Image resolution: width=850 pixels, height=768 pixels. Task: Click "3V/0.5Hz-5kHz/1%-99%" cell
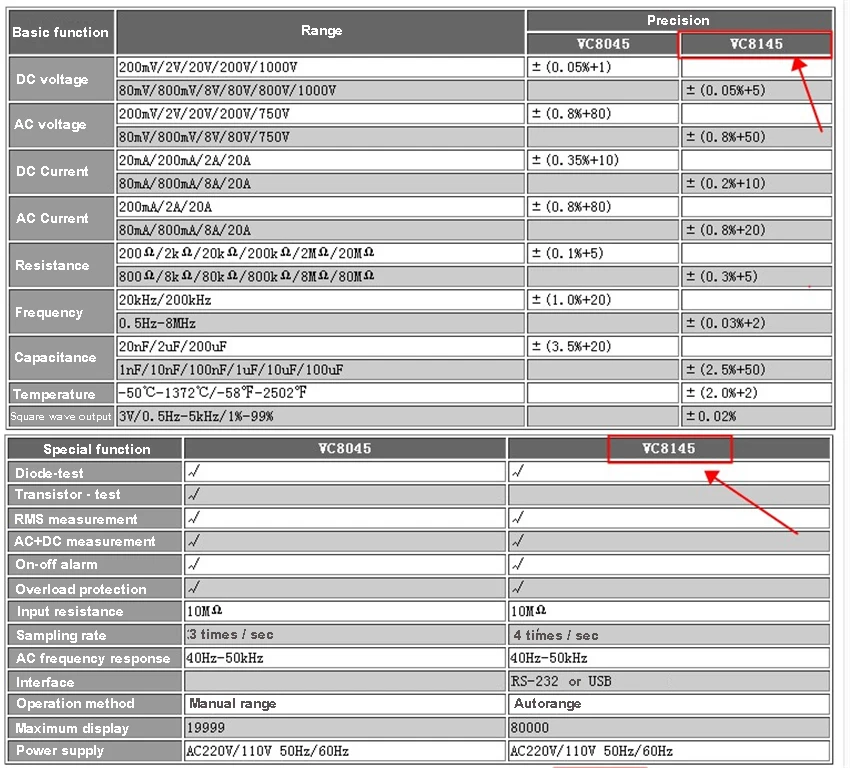coord(321,416)
